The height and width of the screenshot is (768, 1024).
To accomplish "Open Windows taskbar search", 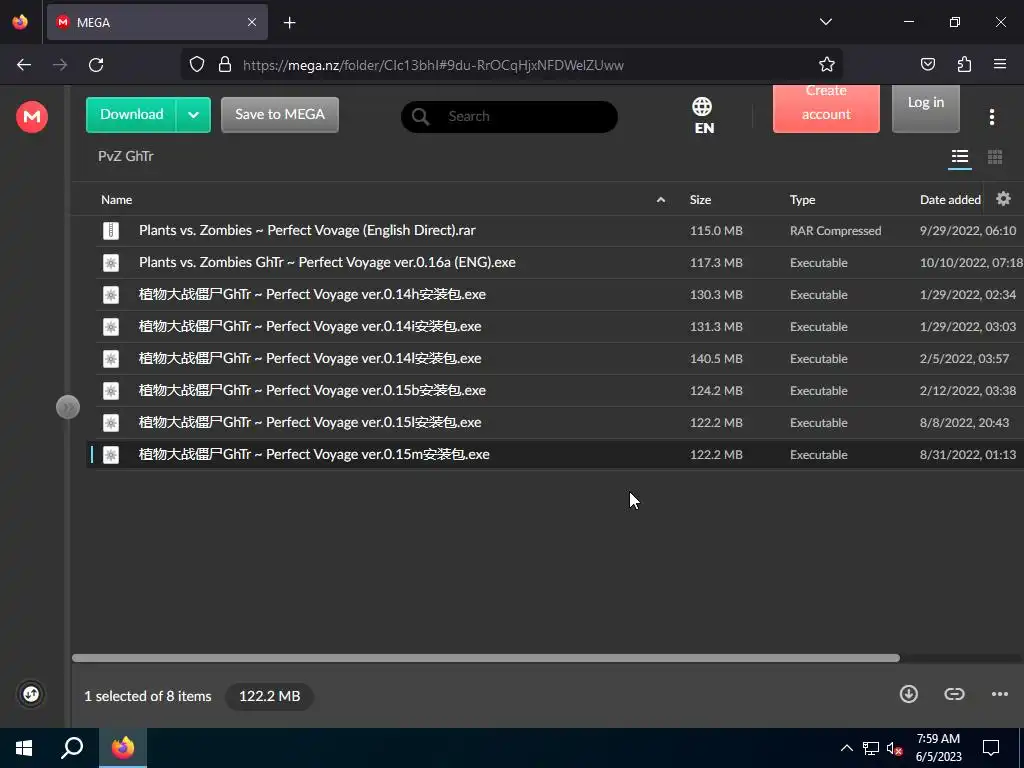I will tap(72, 748).
